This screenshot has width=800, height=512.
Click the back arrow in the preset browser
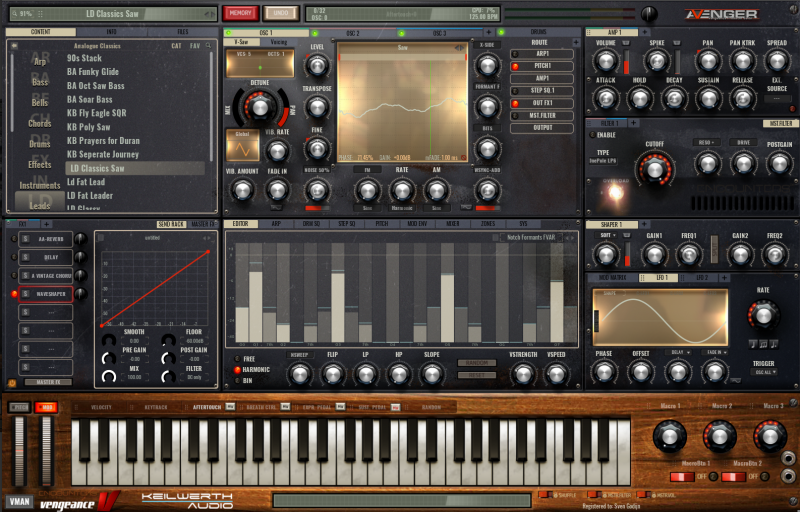[x=14, y=46]
